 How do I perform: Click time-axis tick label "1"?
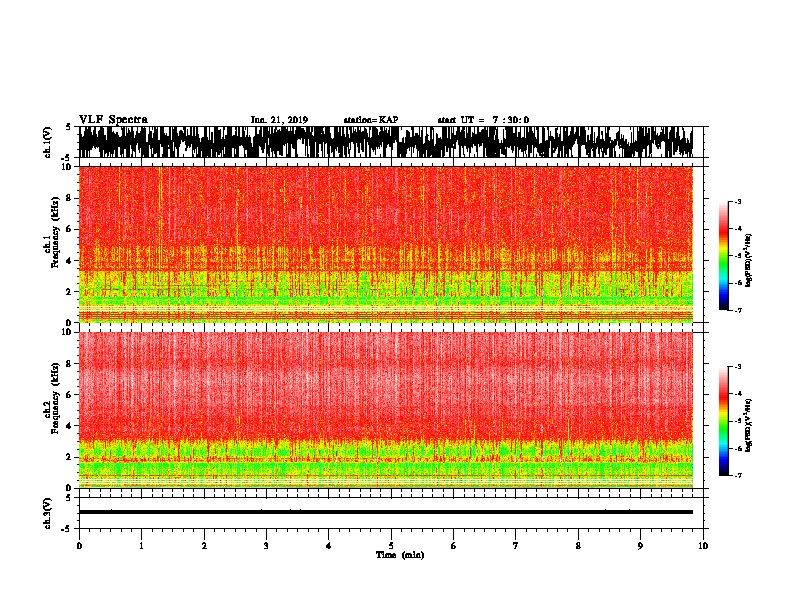point(141,546)
